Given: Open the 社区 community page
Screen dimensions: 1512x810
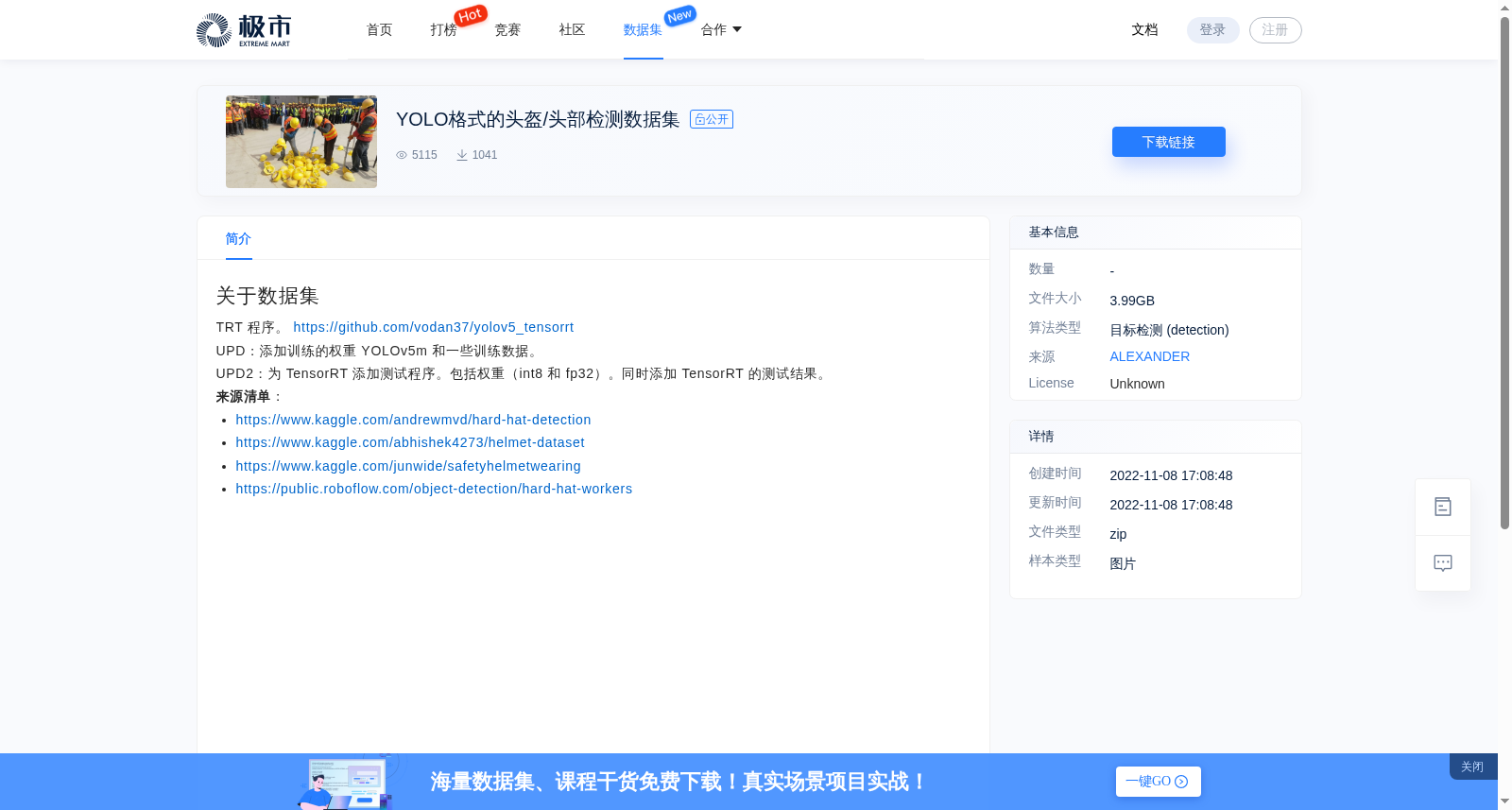Looking at the screenshot, I should [x=572, y=30].
